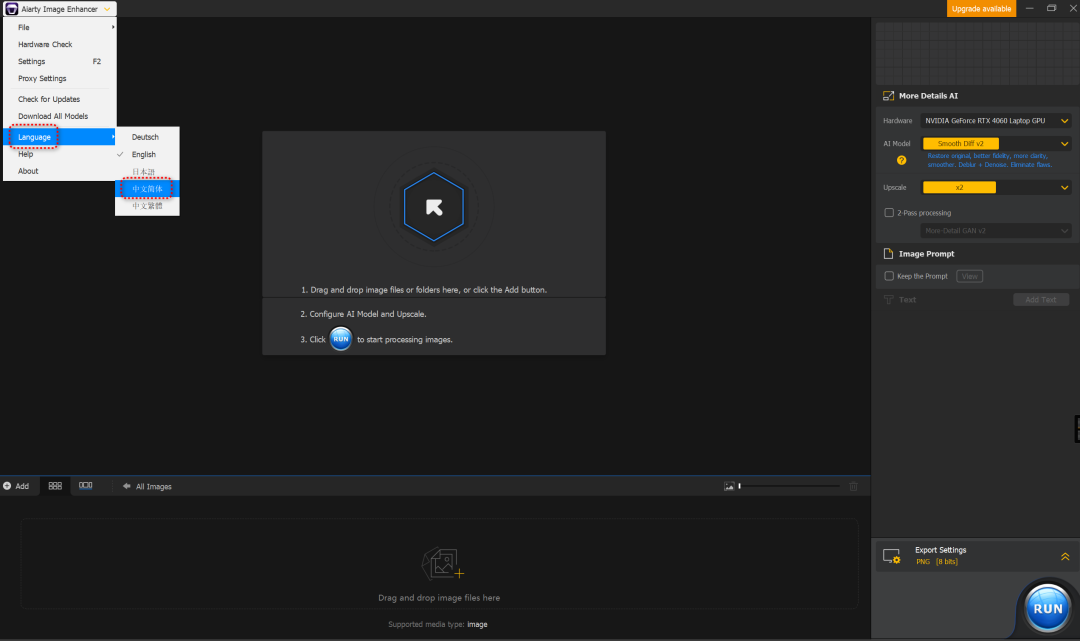Collapse the main menu dropdown arrow
This screenshot has height=641, width=1080.
click(107, 9)
